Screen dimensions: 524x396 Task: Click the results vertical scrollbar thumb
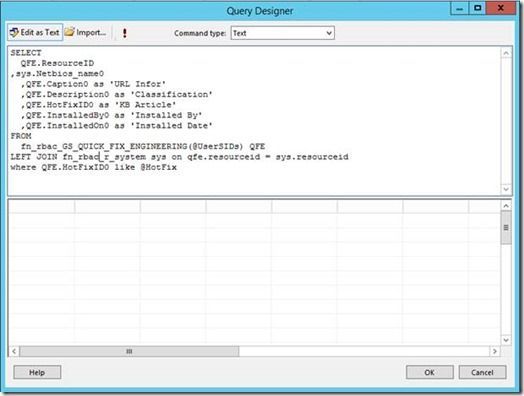coord(506,228)
